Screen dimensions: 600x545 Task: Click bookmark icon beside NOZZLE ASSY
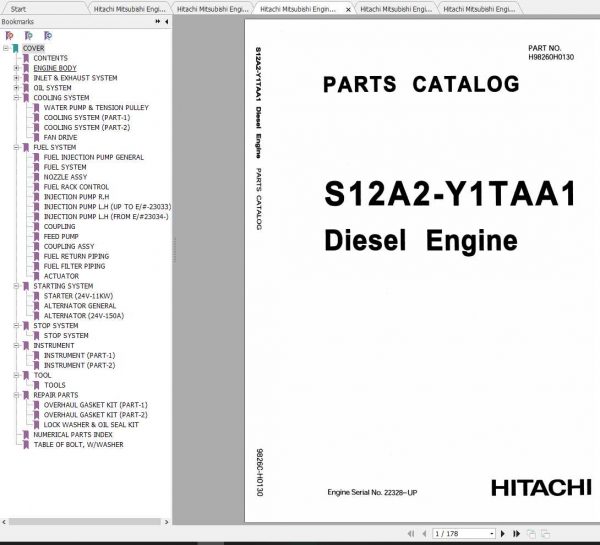(36, 177)
